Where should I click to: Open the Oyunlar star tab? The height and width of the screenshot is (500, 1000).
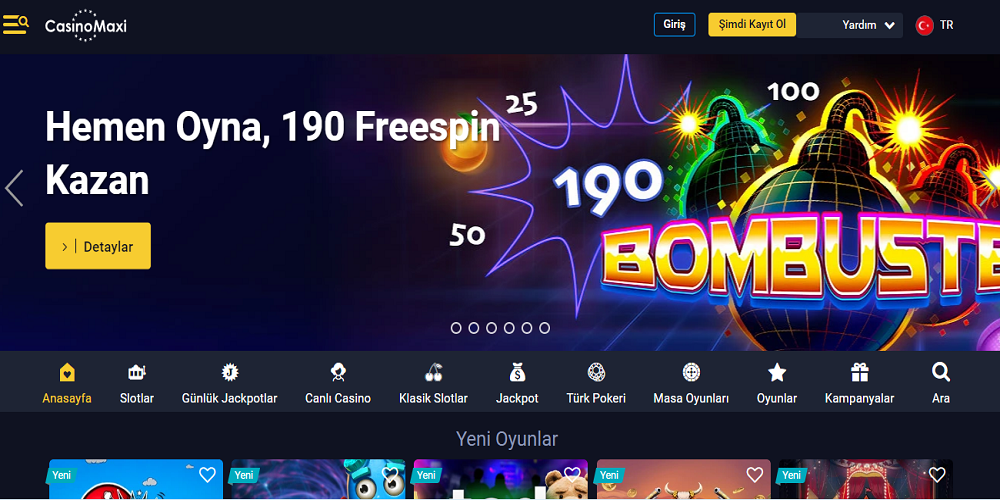777,384
